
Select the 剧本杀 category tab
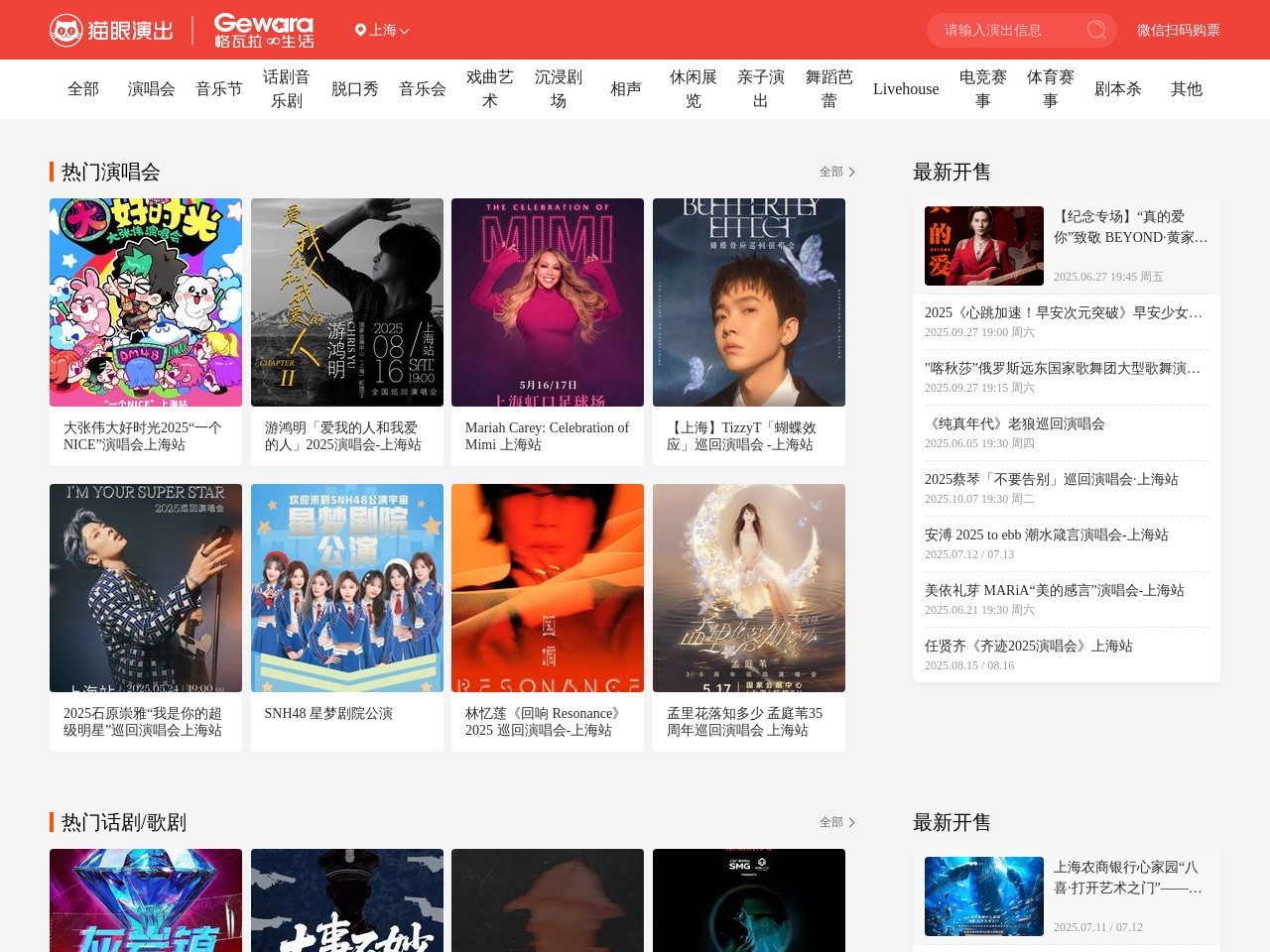tap(1118, 89)
